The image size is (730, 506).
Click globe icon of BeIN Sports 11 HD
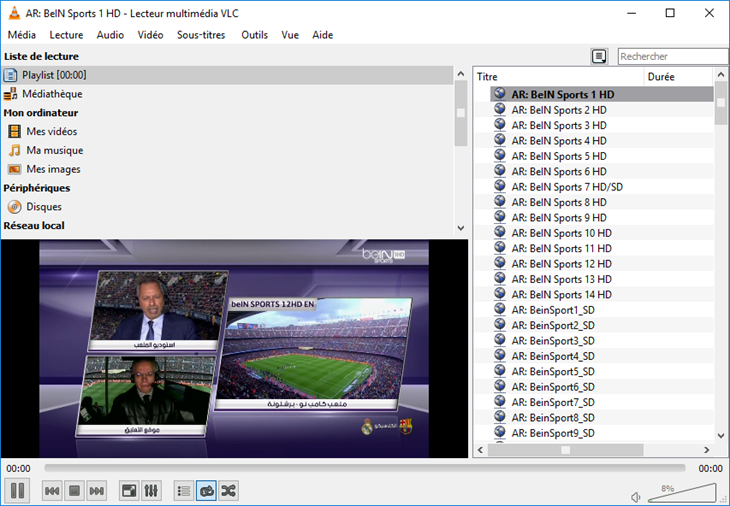500,247
